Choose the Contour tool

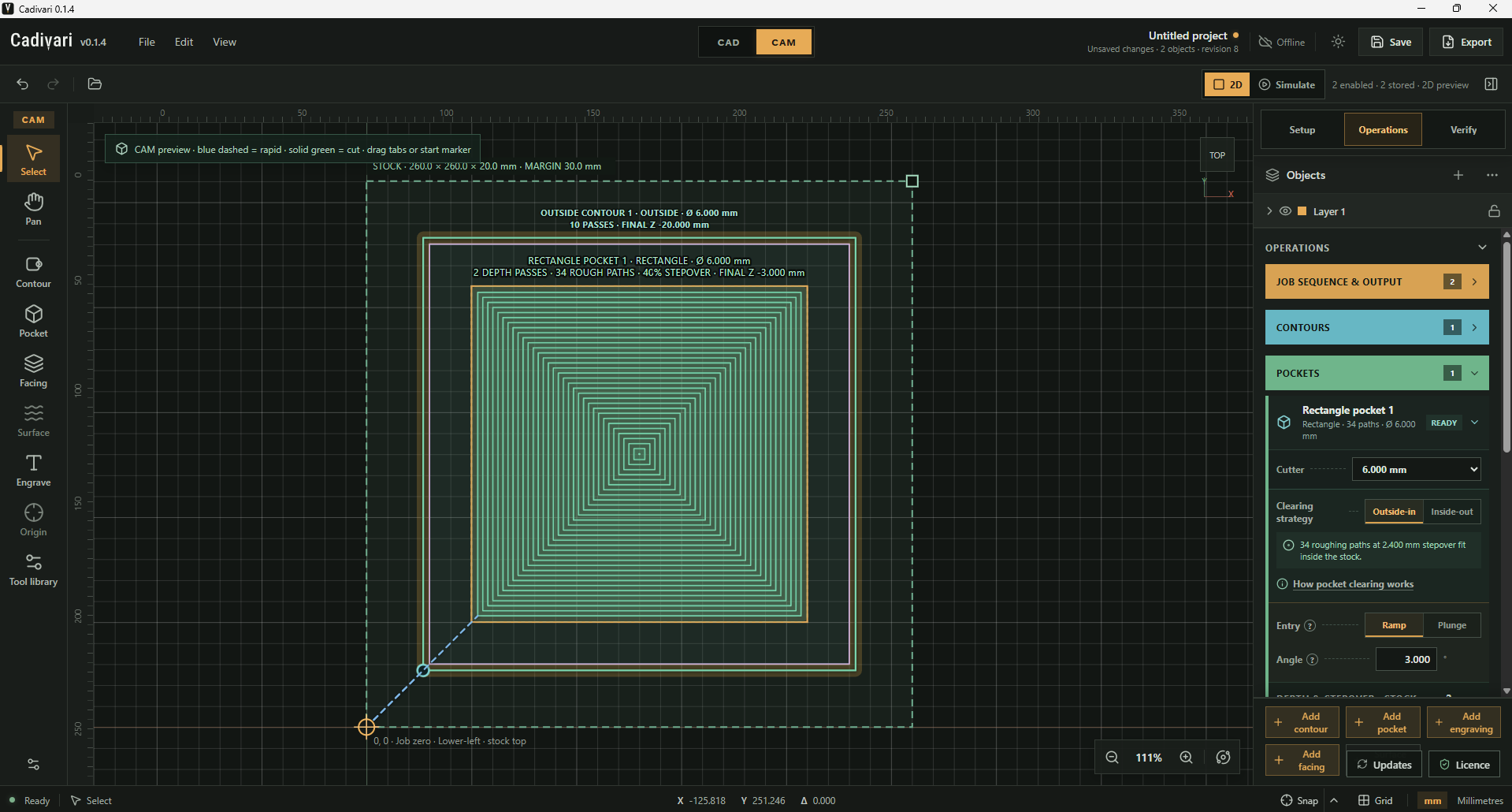tap(33, 272)
